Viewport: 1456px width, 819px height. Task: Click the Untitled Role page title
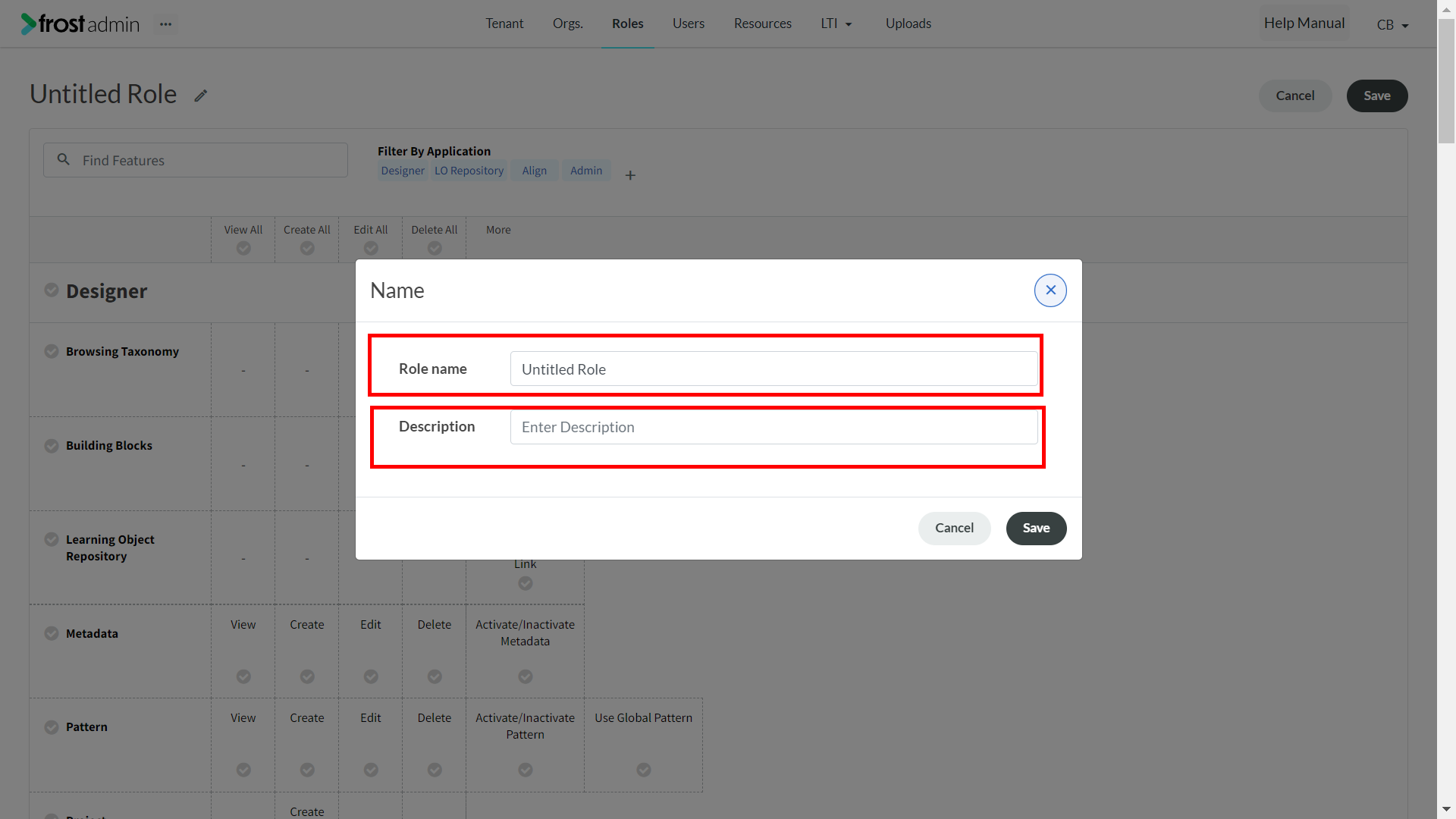(103, 94)
